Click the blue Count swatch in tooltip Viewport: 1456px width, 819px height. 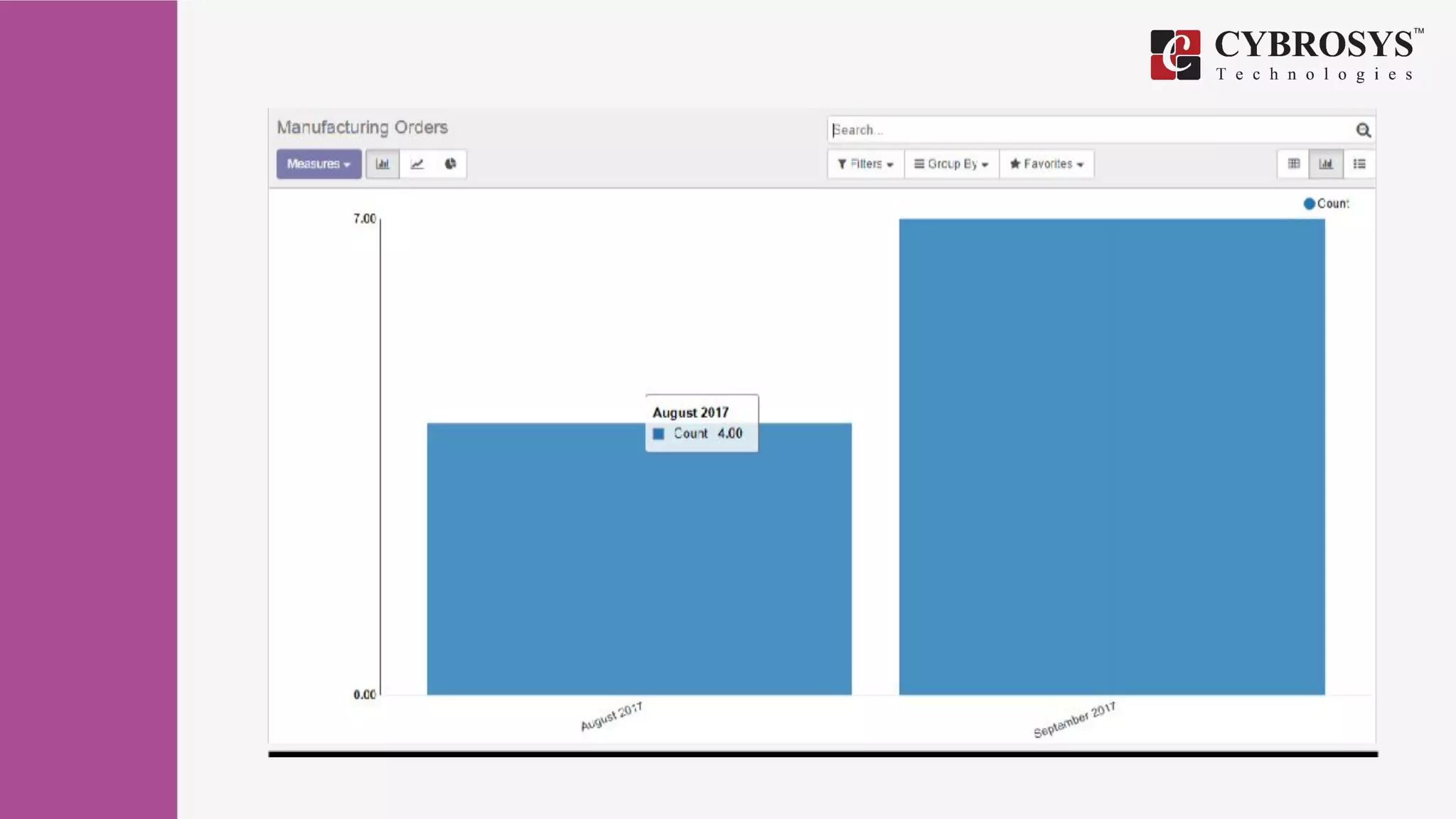[x=658, y=434]
